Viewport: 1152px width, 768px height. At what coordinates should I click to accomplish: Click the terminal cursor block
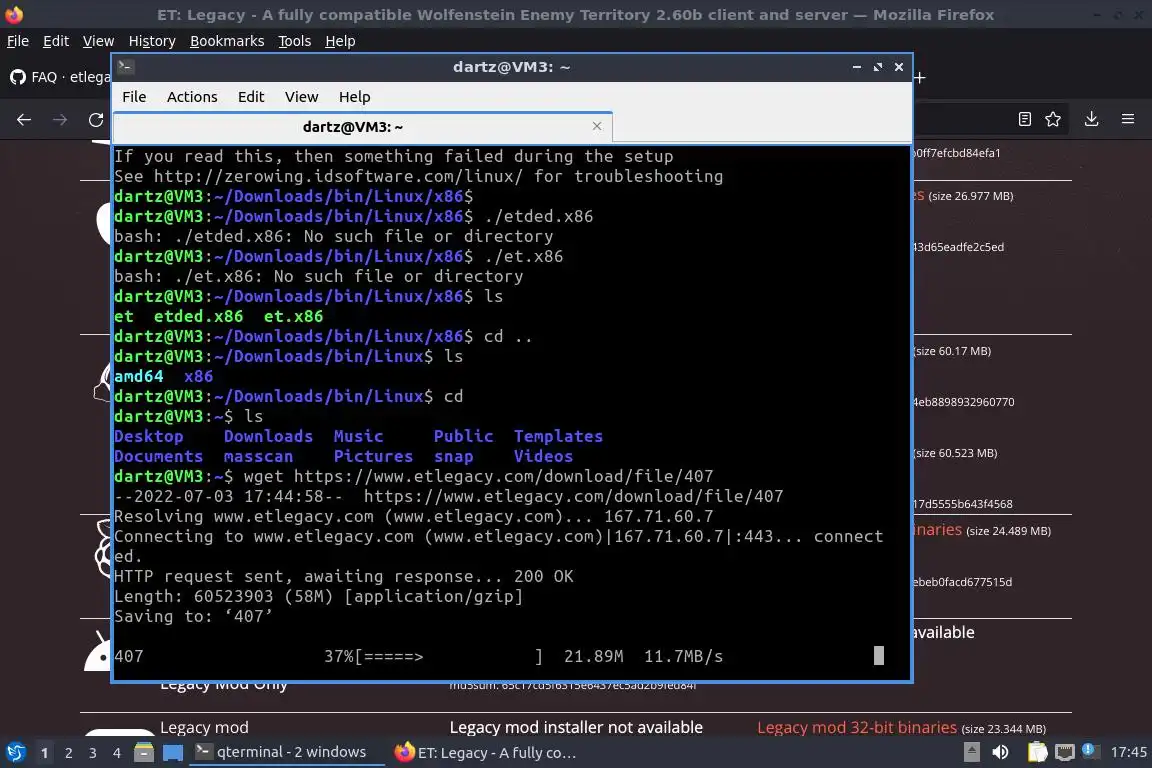pos(878,656)
